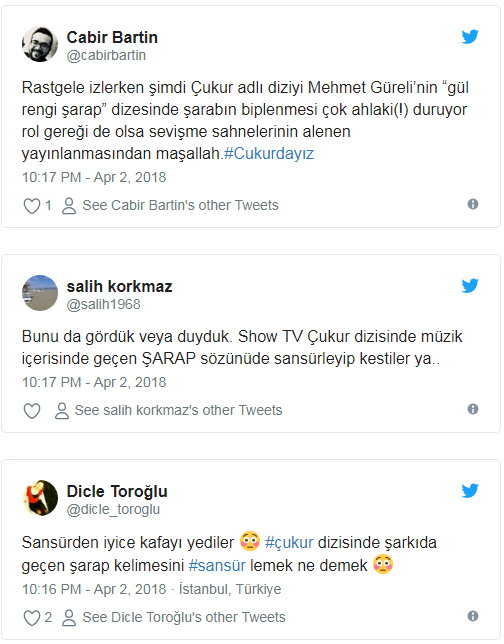Screen dimensions: 504x644
Task: Click the Twitter bird icon on Dicle Toroğlu's tweet
Action: coord(470,490)
